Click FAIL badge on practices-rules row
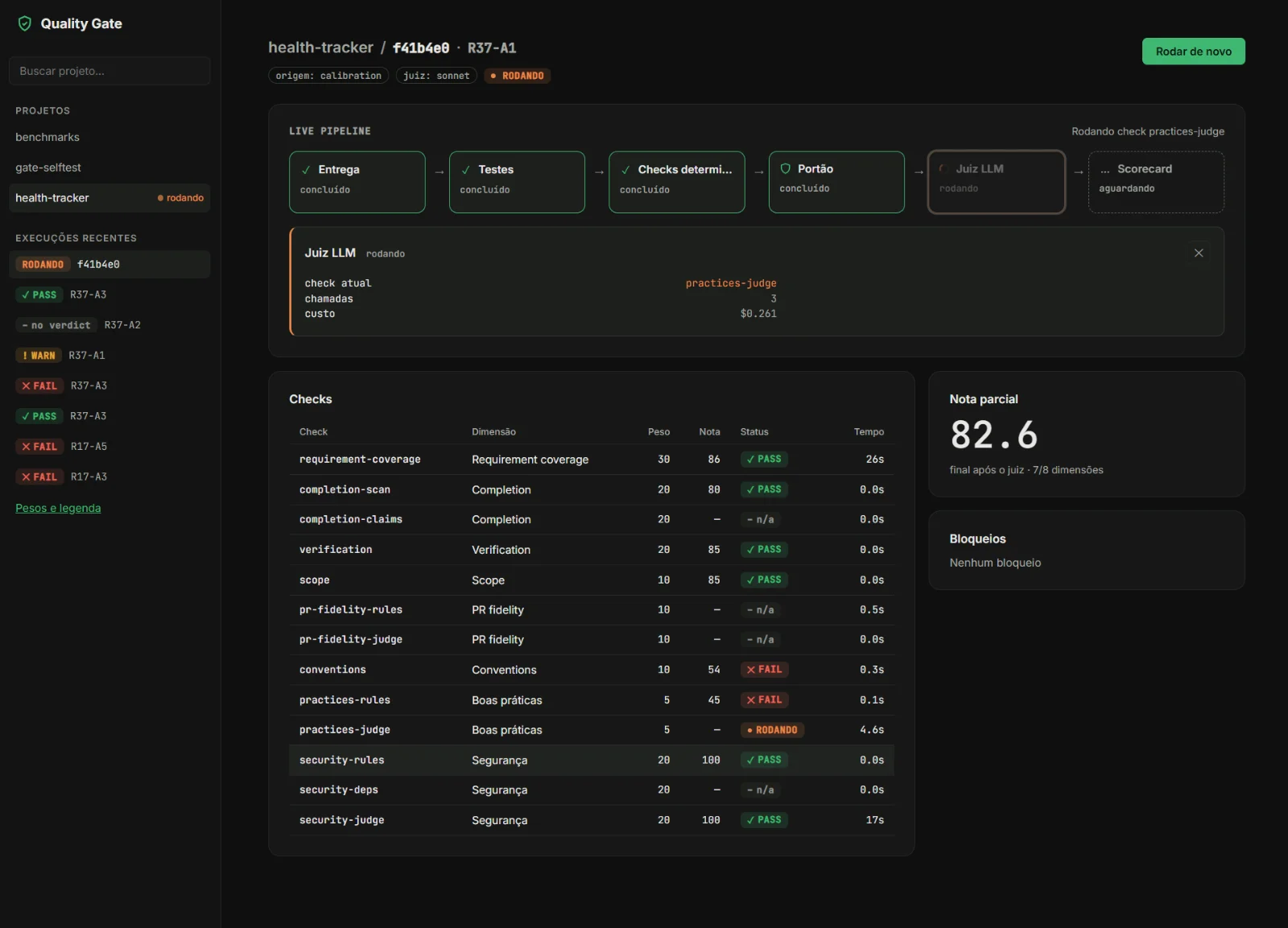 [x=764, y=700]
